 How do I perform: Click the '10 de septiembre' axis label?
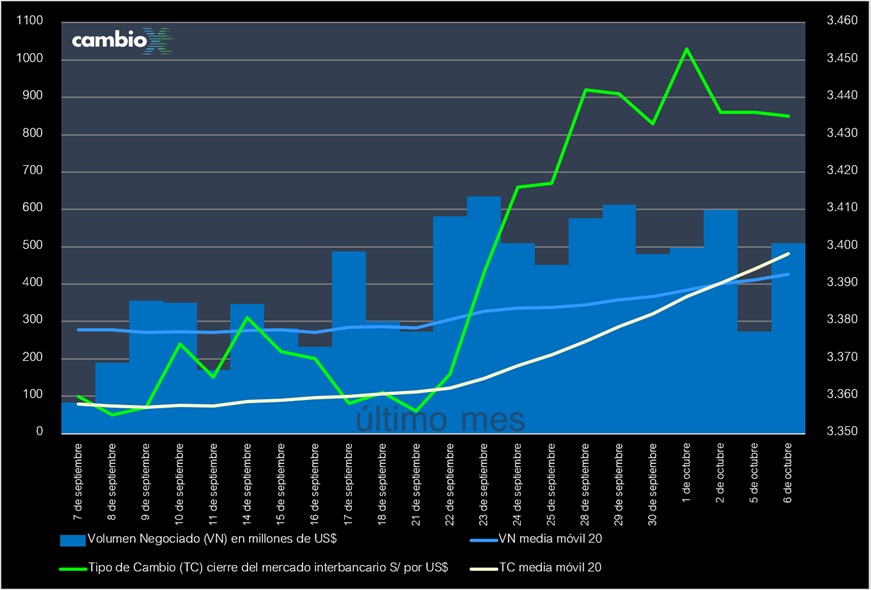(179, 484)
